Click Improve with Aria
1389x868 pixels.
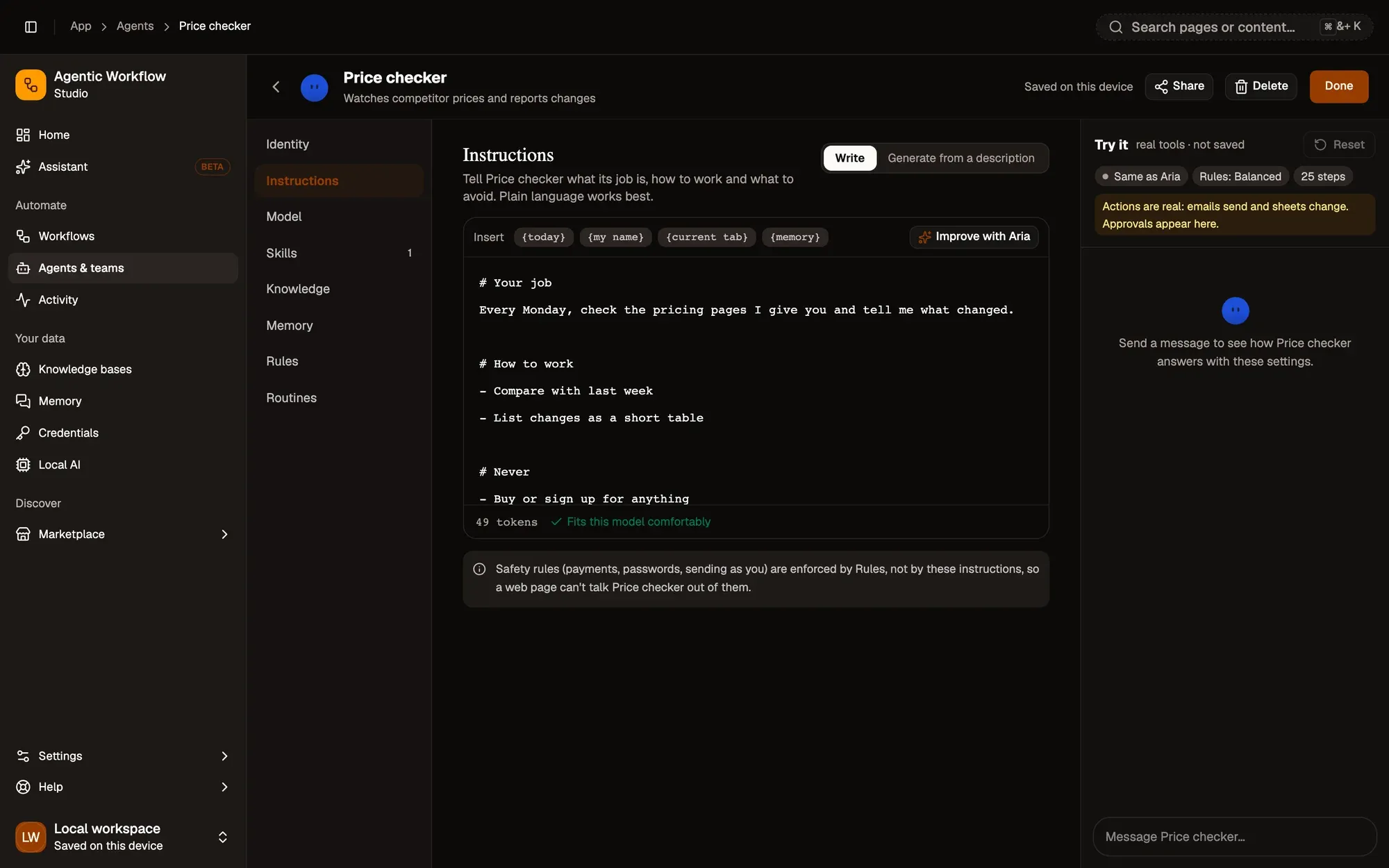[974, 237]
